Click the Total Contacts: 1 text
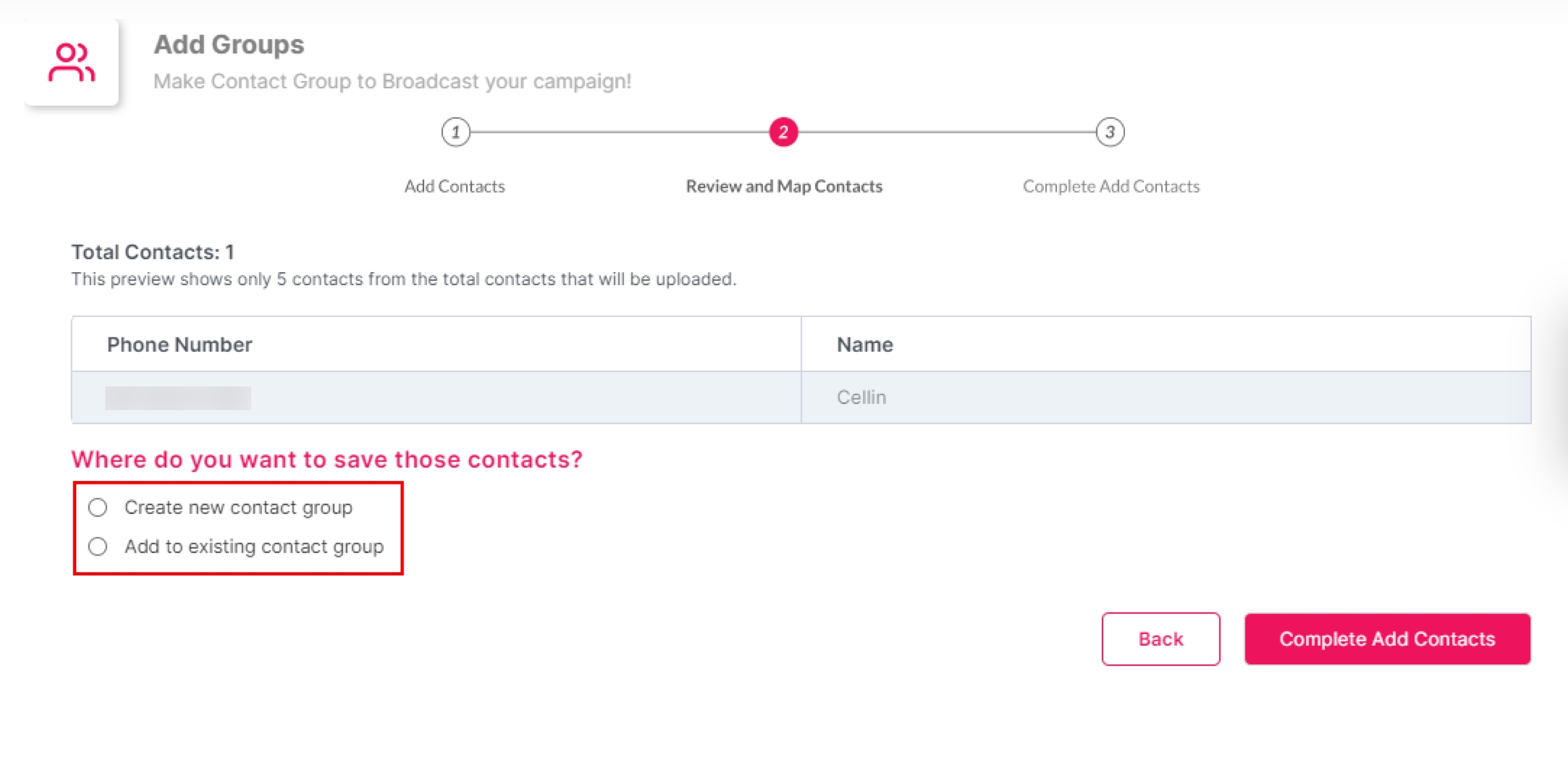 pyautogui.click(x=152, y=252)
